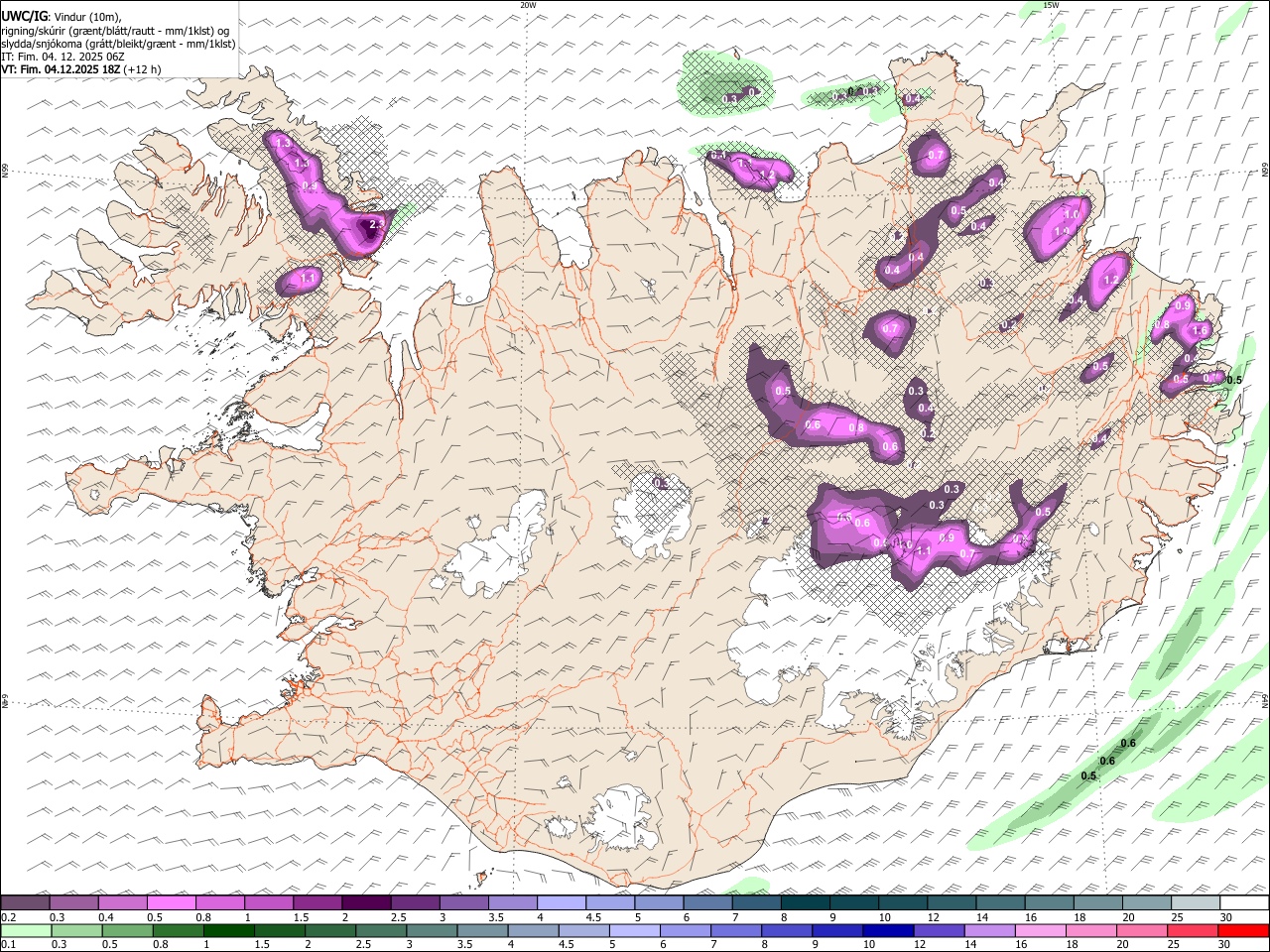The width and height of the screenshot is (1270, 952).
Task: Click the 'IT: Fim. 04. 12. 2025 06Z' line
Action: [63, 57]
